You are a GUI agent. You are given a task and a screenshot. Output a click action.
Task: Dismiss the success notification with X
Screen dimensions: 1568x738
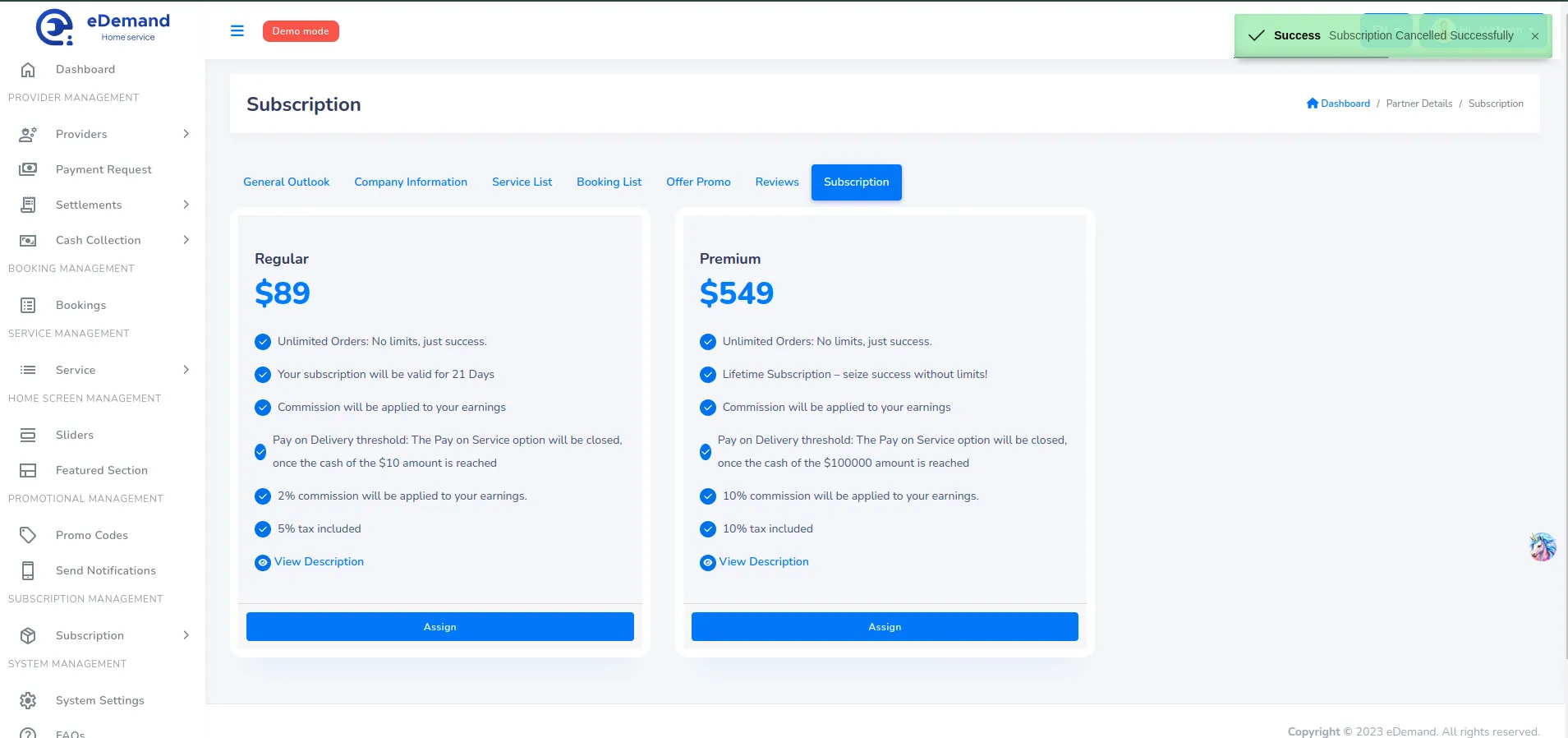click(1535, 36)
